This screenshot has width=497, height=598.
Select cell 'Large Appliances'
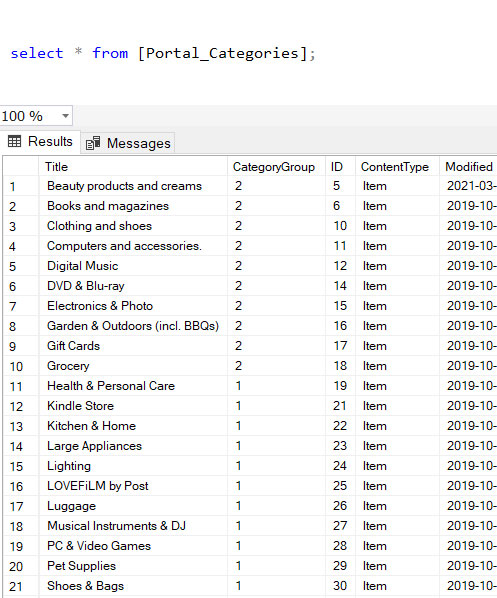tap(133, 446)
